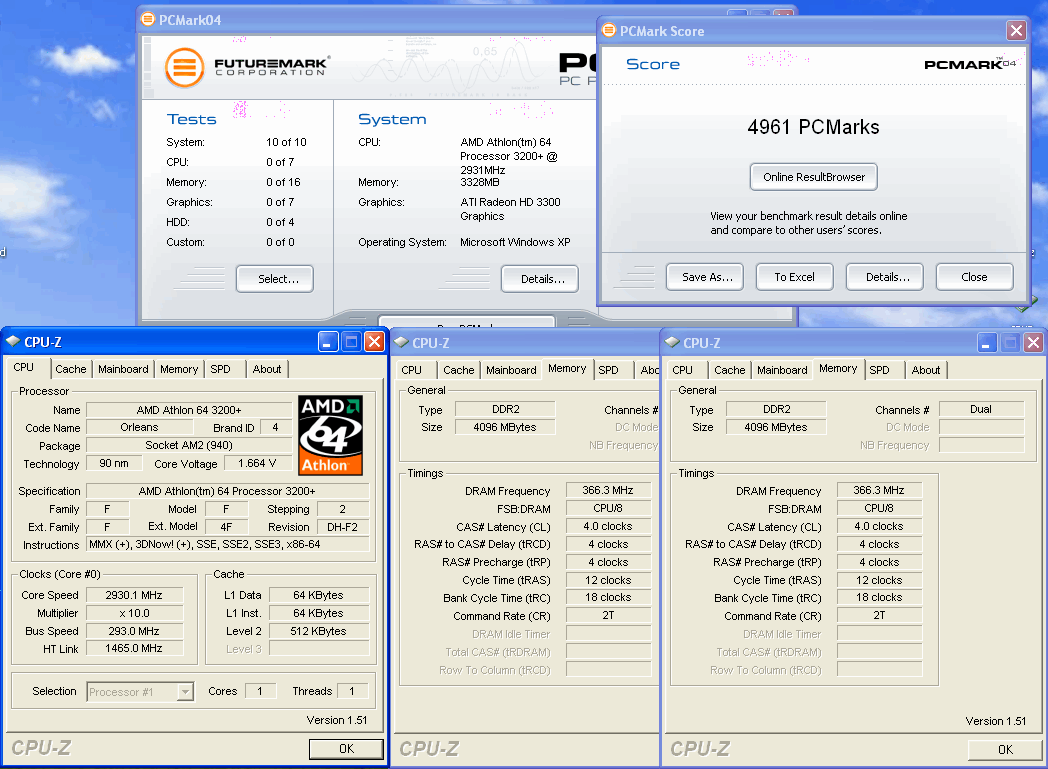This screenshot has width=1048, height=769.
Task: Click the right CPU-Z window title icon
Action: pos(672,342)
